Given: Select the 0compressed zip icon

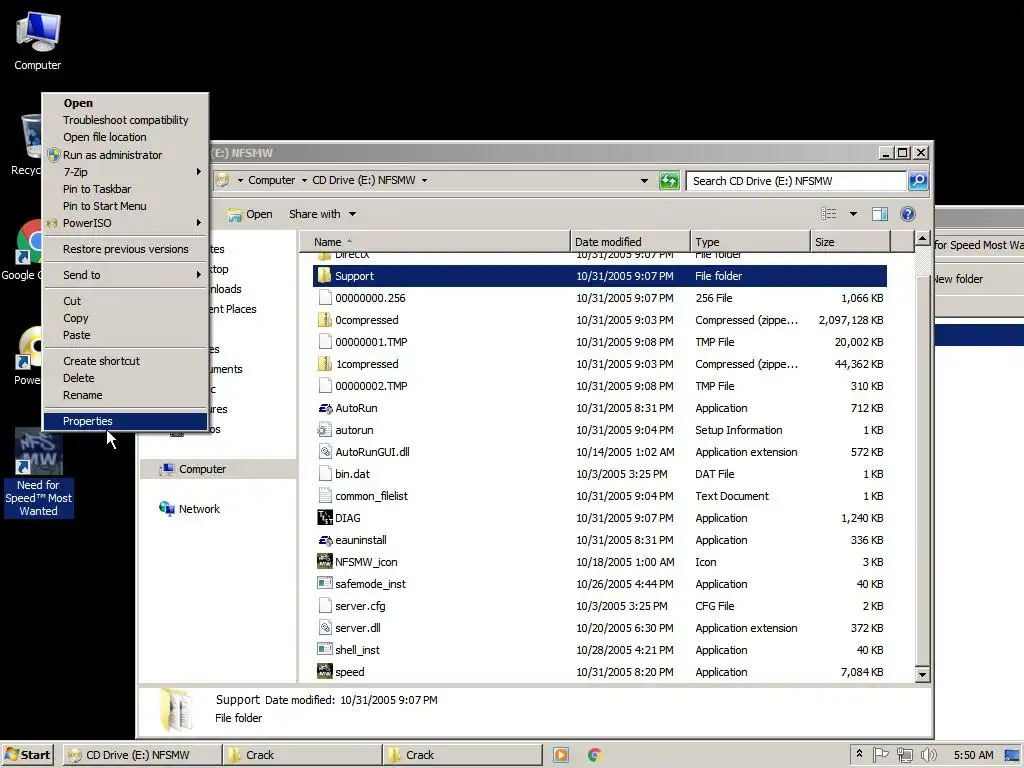Looking at the screenshot, I should pos(325,320).
